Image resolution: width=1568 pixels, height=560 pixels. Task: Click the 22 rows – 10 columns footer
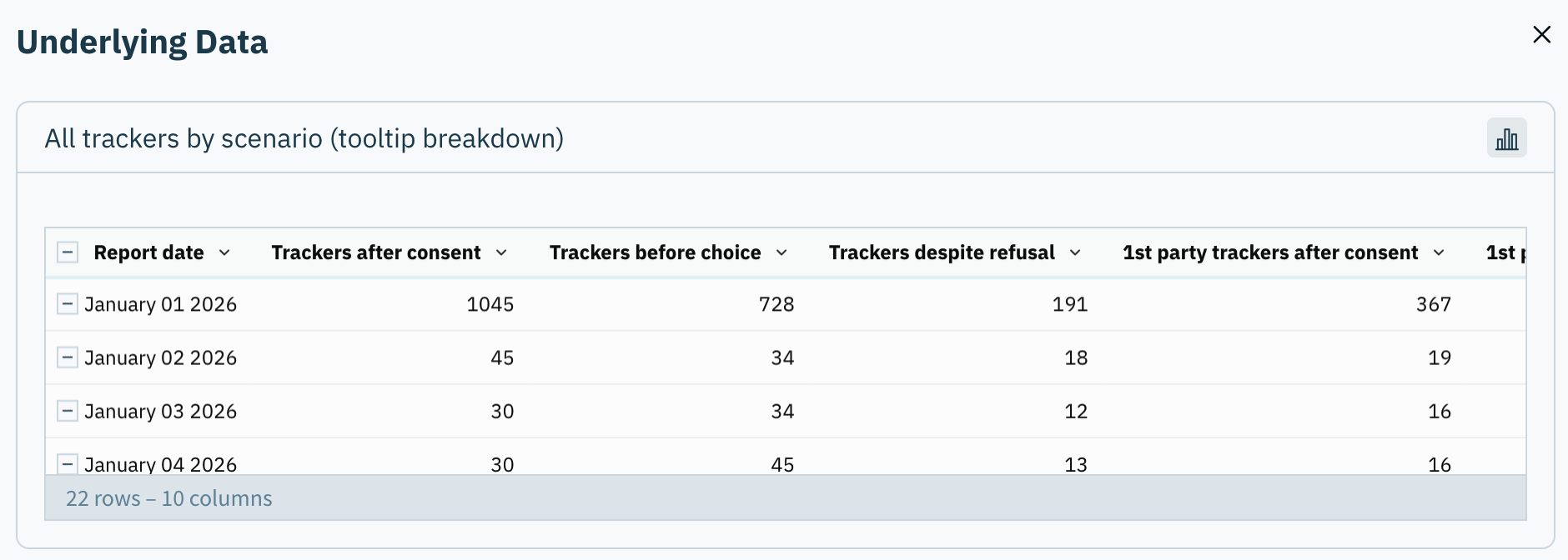coord(169,498)
